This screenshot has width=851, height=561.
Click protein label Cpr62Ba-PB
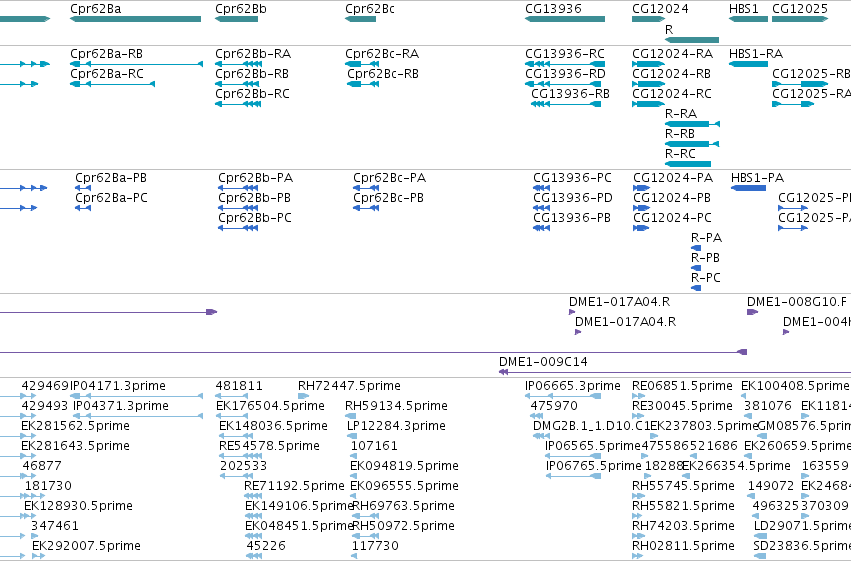[111, 178]
